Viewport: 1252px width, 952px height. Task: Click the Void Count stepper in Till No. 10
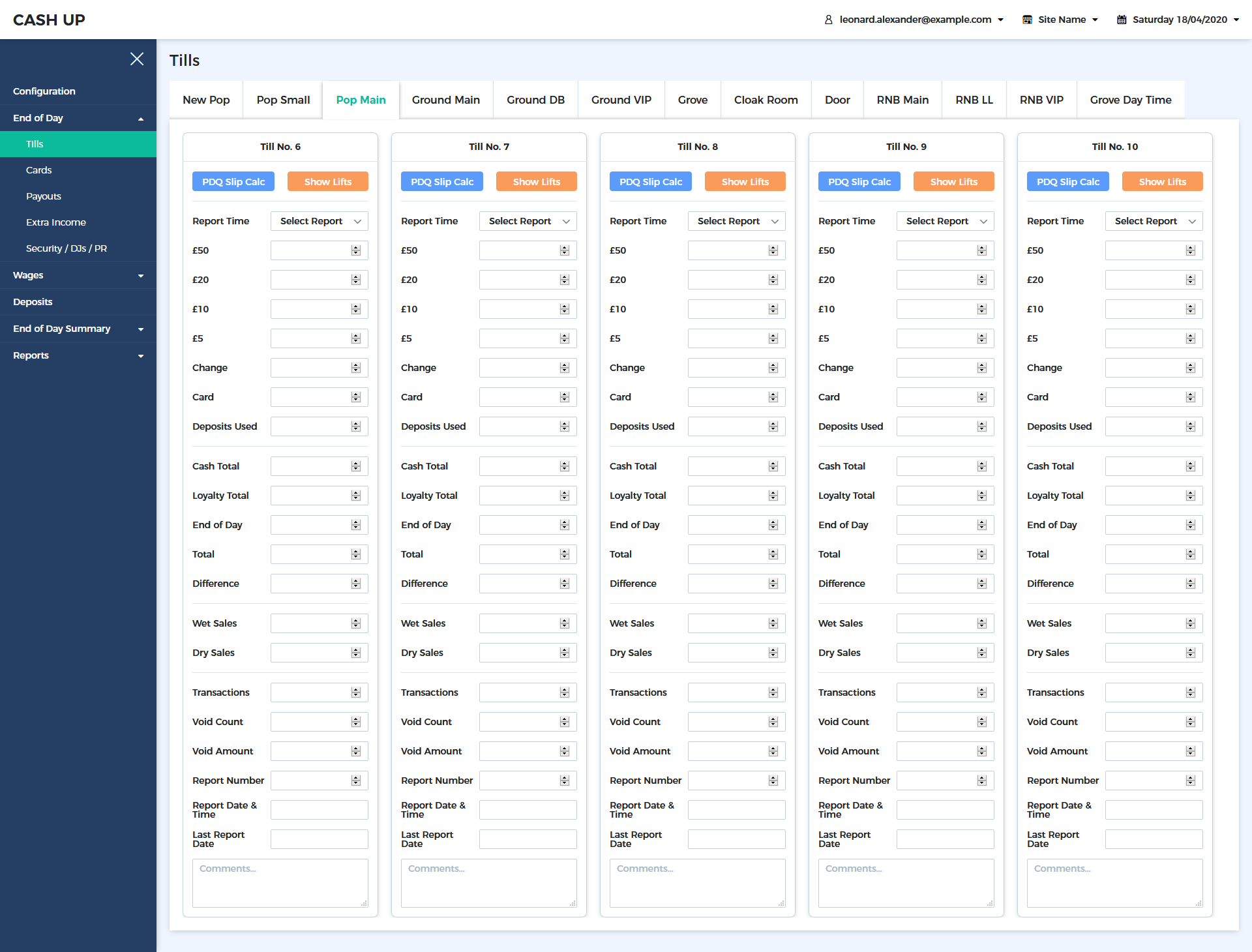[x=1191, y=722]
